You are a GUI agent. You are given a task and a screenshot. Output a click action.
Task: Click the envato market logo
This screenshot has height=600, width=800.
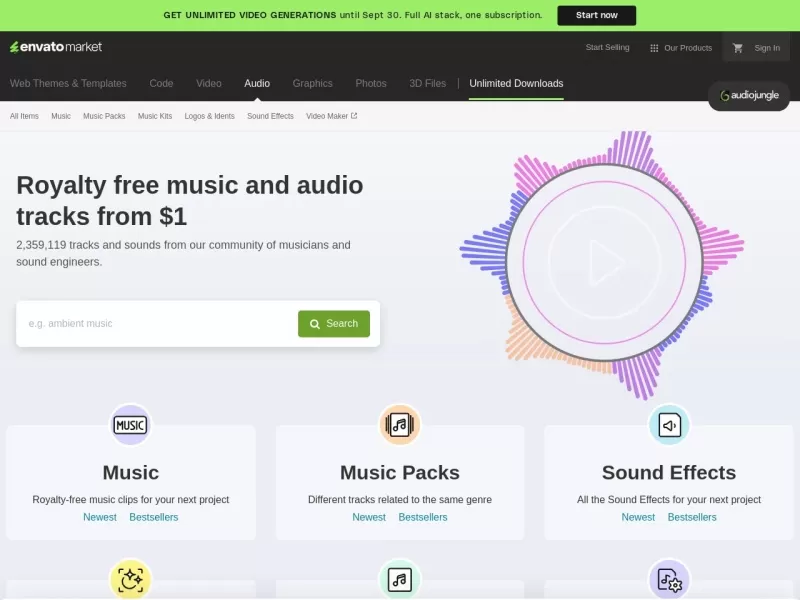tap(55, 46)
